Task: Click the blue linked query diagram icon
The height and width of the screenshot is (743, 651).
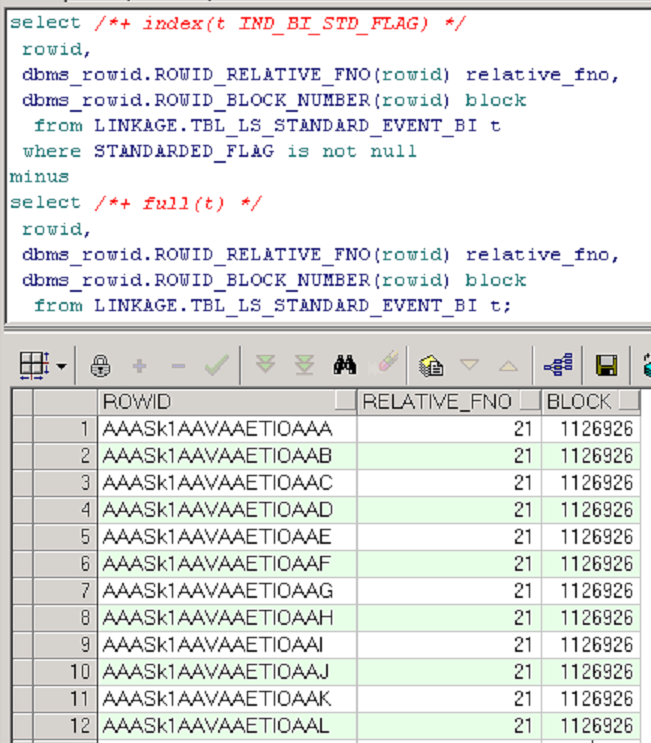Action: click(x=558, y=366)
